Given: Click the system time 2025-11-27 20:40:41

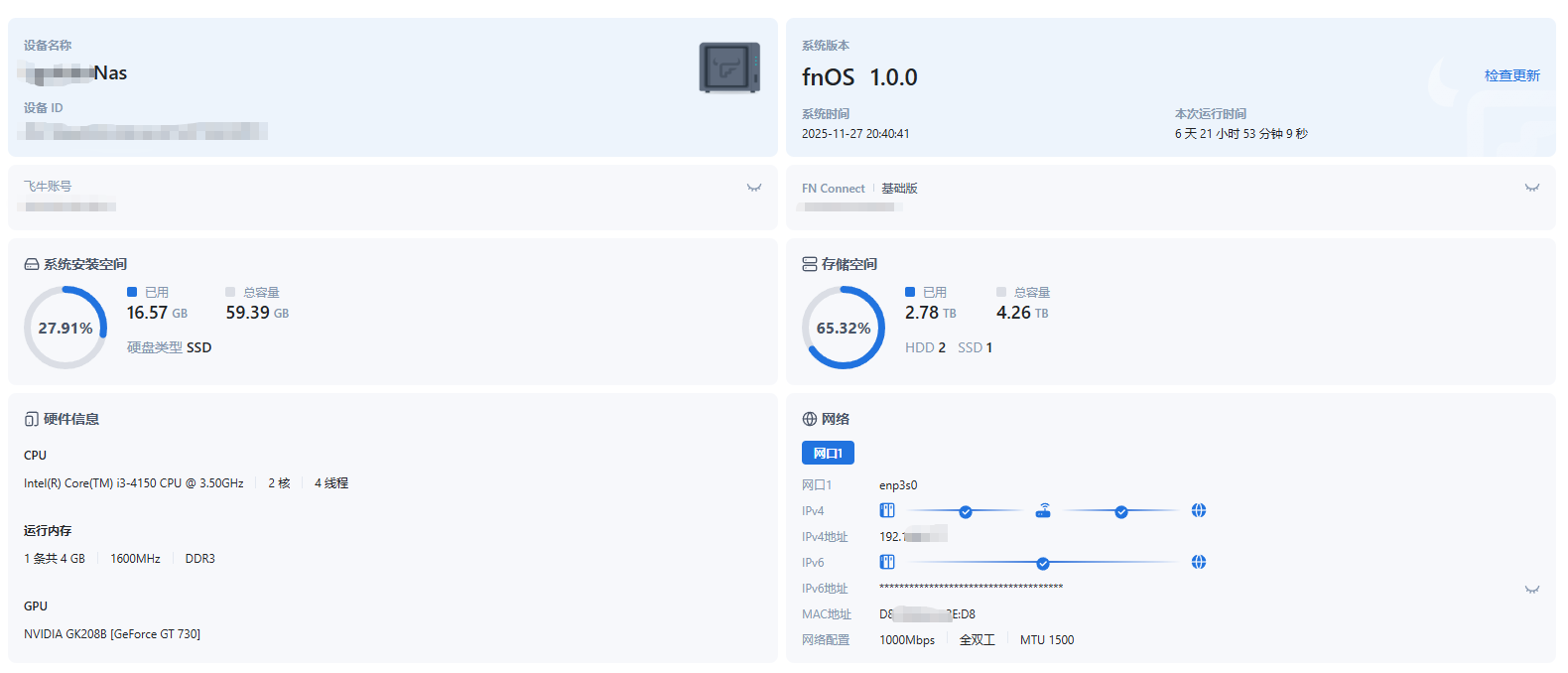Looking at the screenshot, I should point(855,134).
